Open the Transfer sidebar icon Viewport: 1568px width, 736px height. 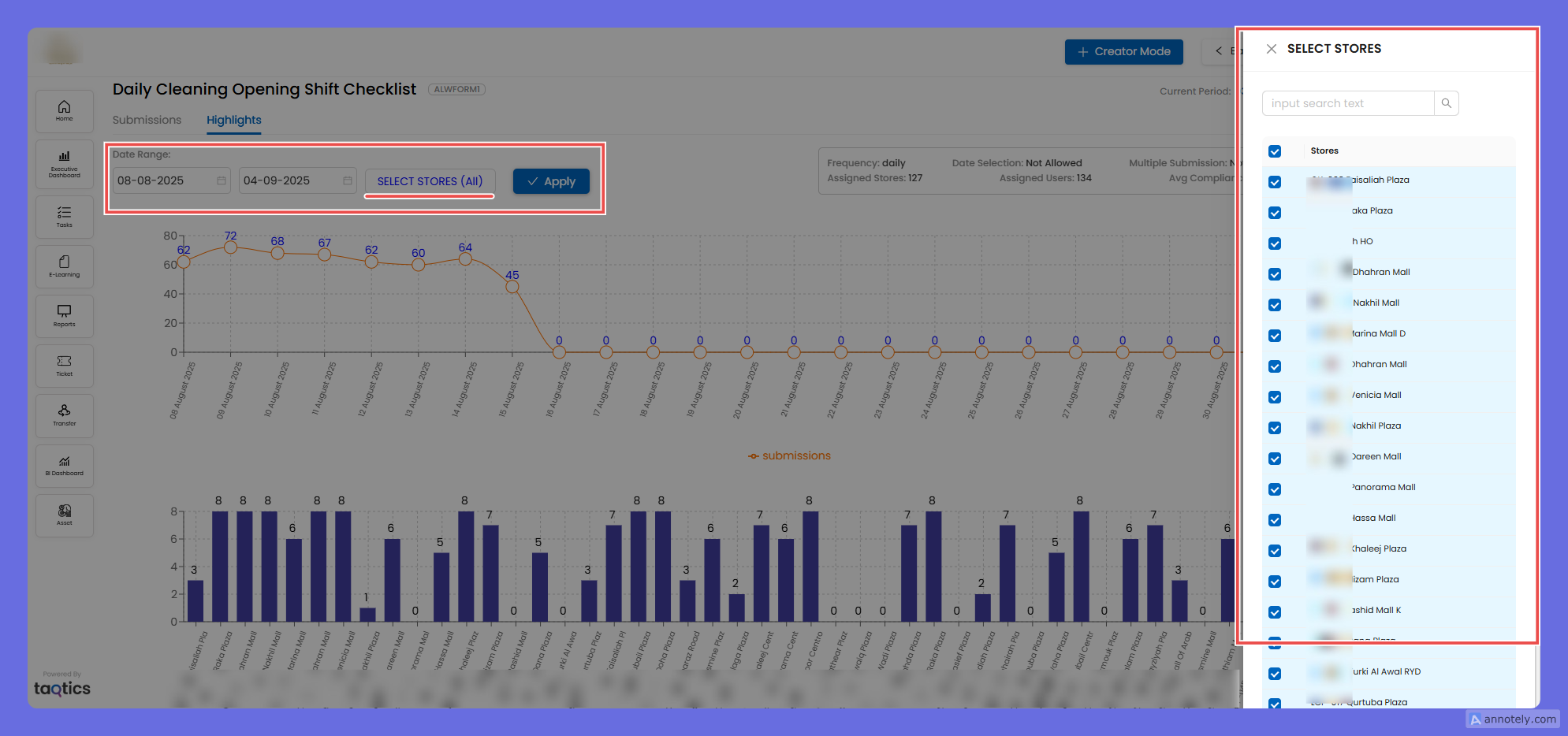point(65,415)
